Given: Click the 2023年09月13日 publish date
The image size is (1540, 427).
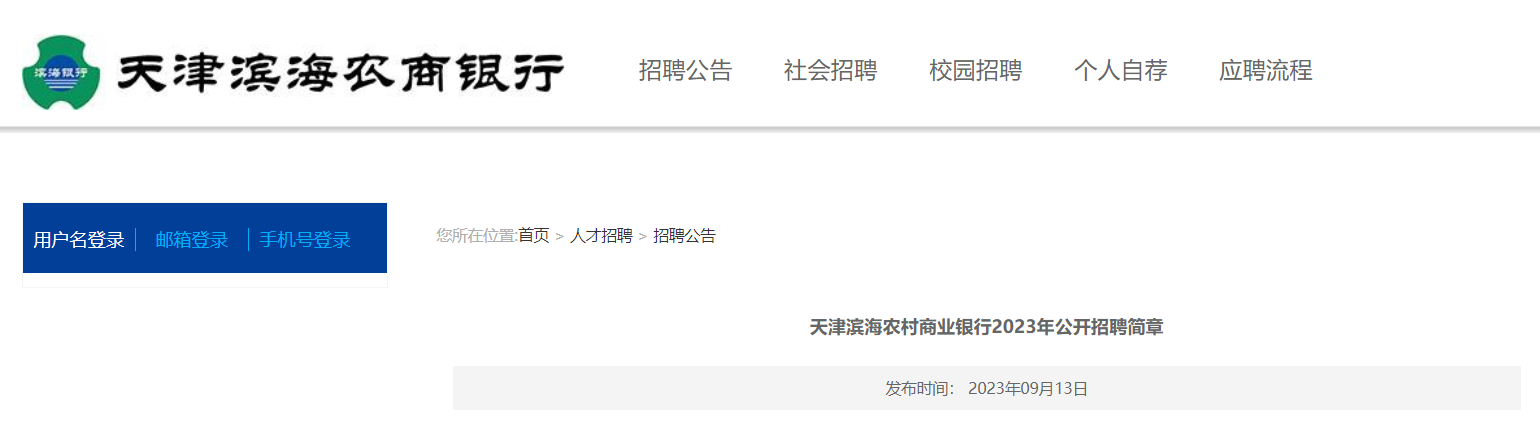Looking at the screenshot, I should [1028, 388].
